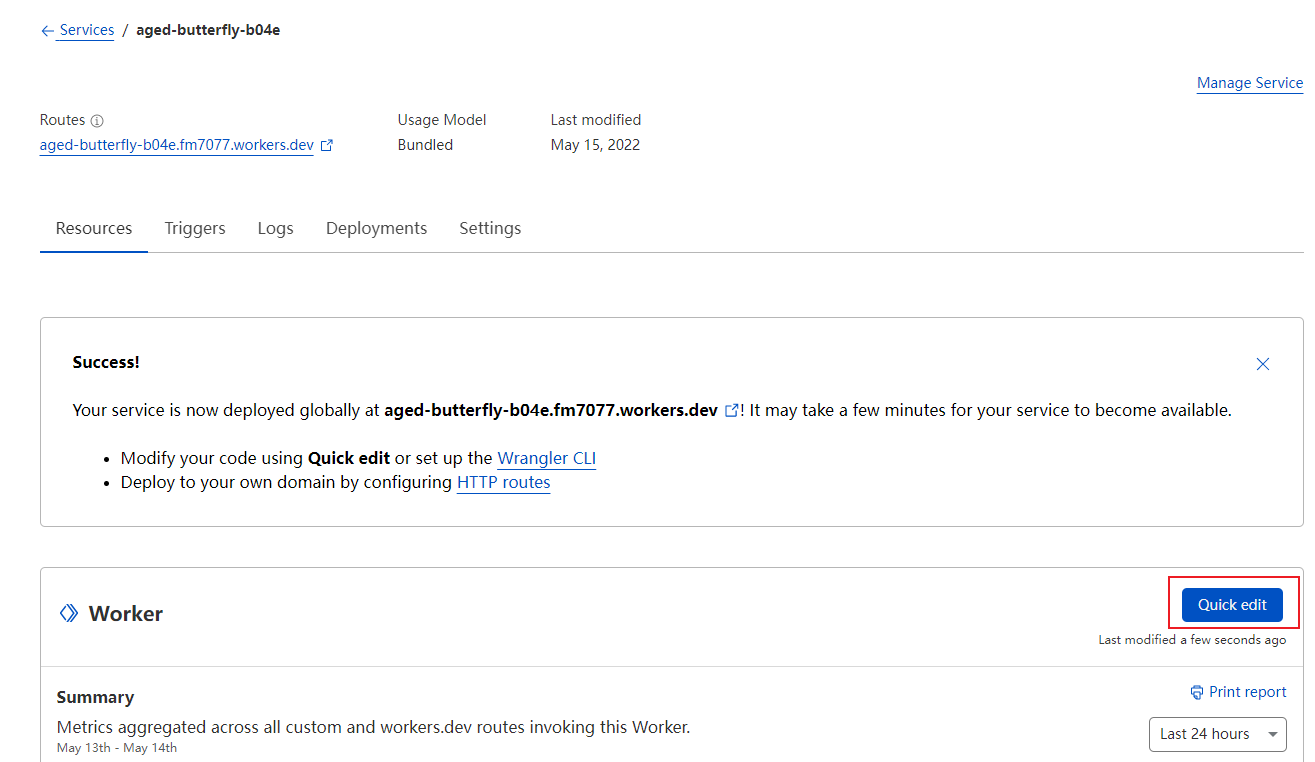Open the HTTP routes link
Viewport: 1315px width, 762px height.
click(503, 482)
